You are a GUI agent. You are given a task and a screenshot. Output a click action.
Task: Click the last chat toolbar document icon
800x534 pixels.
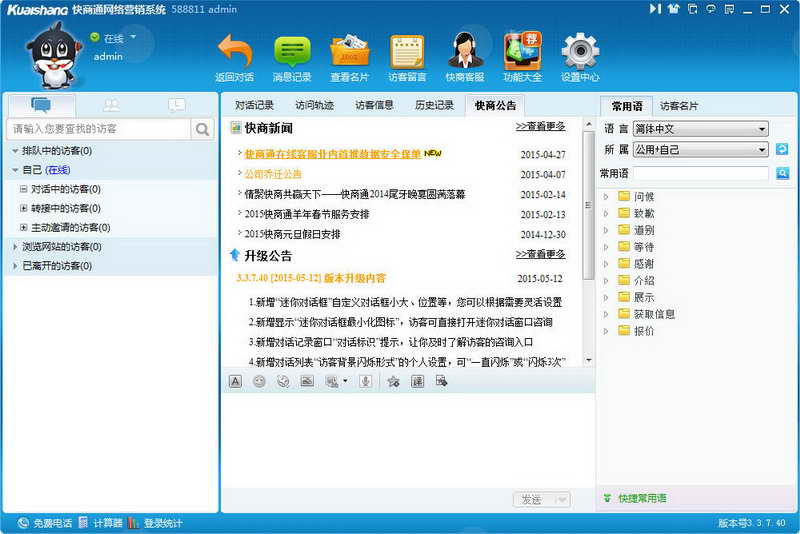coord(441,381)
